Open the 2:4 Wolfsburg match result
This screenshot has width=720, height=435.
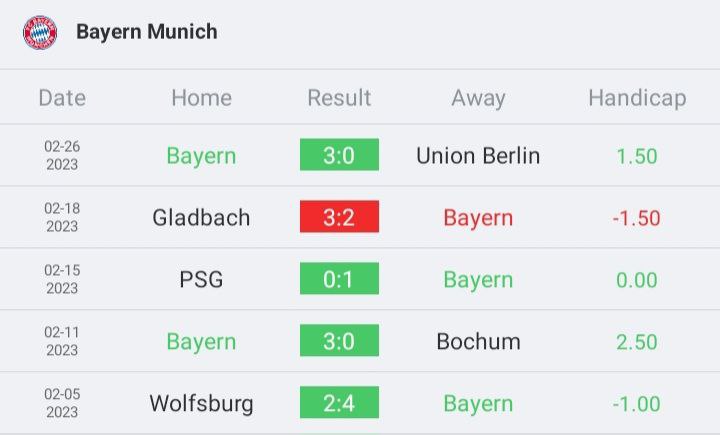coord(339,402)
